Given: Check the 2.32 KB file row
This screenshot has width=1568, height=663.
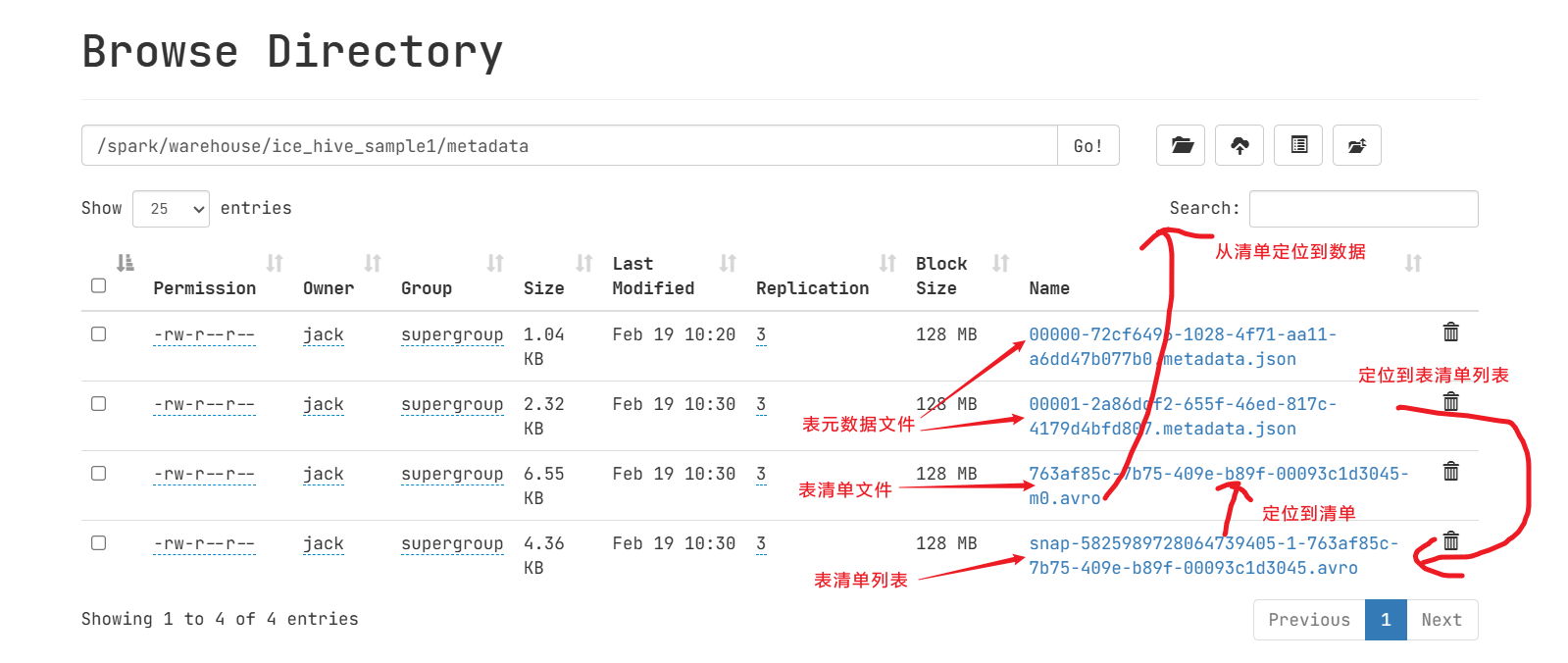Looking at the screenshot, I should click(x=98, y=403).
